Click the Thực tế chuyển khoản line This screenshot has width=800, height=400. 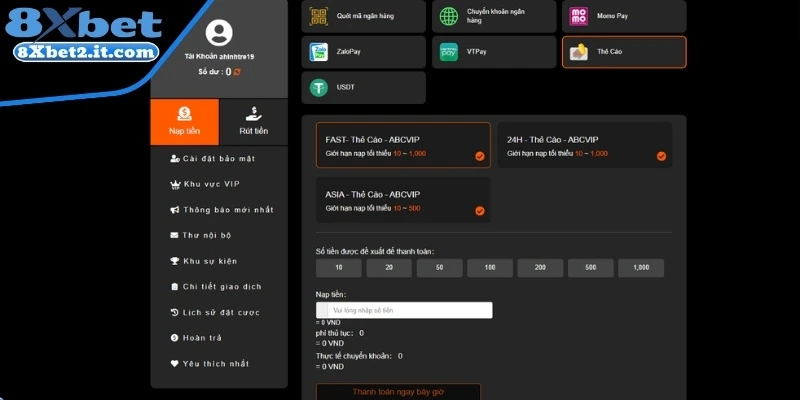pyautogui.click(x=359, y=356)
